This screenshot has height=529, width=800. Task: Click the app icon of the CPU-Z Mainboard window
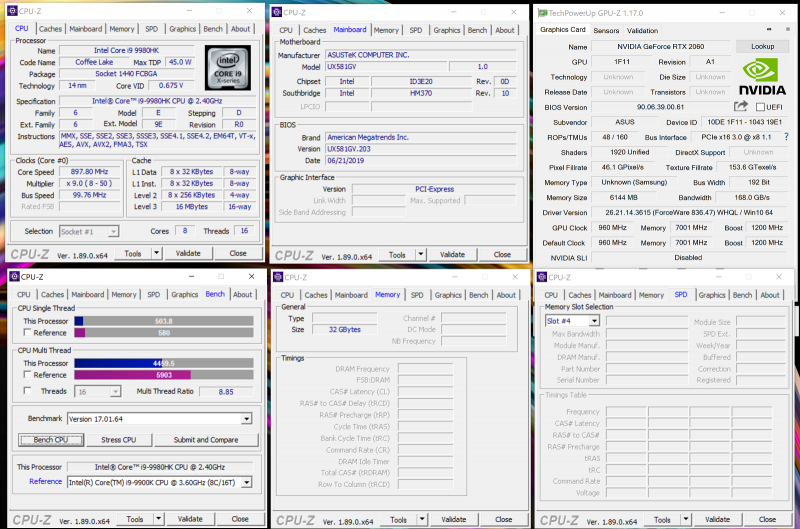coord(277,12)
